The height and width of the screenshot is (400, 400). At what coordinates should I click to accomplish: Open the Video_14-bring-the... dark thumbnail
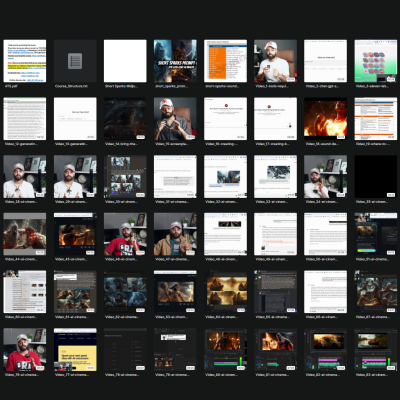point(125,119)
